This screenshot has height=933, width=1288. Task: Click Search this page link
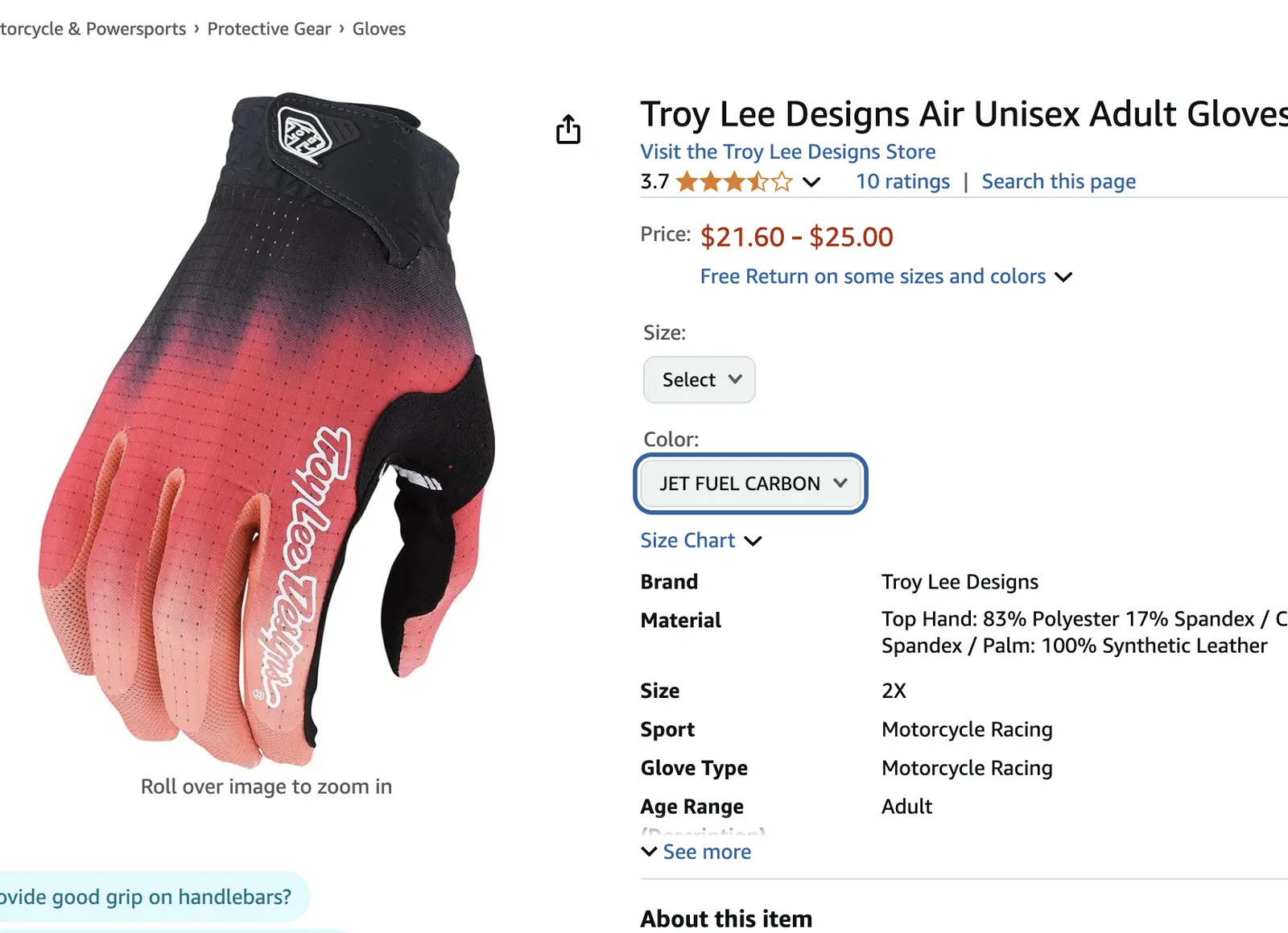coord(1058,182)
